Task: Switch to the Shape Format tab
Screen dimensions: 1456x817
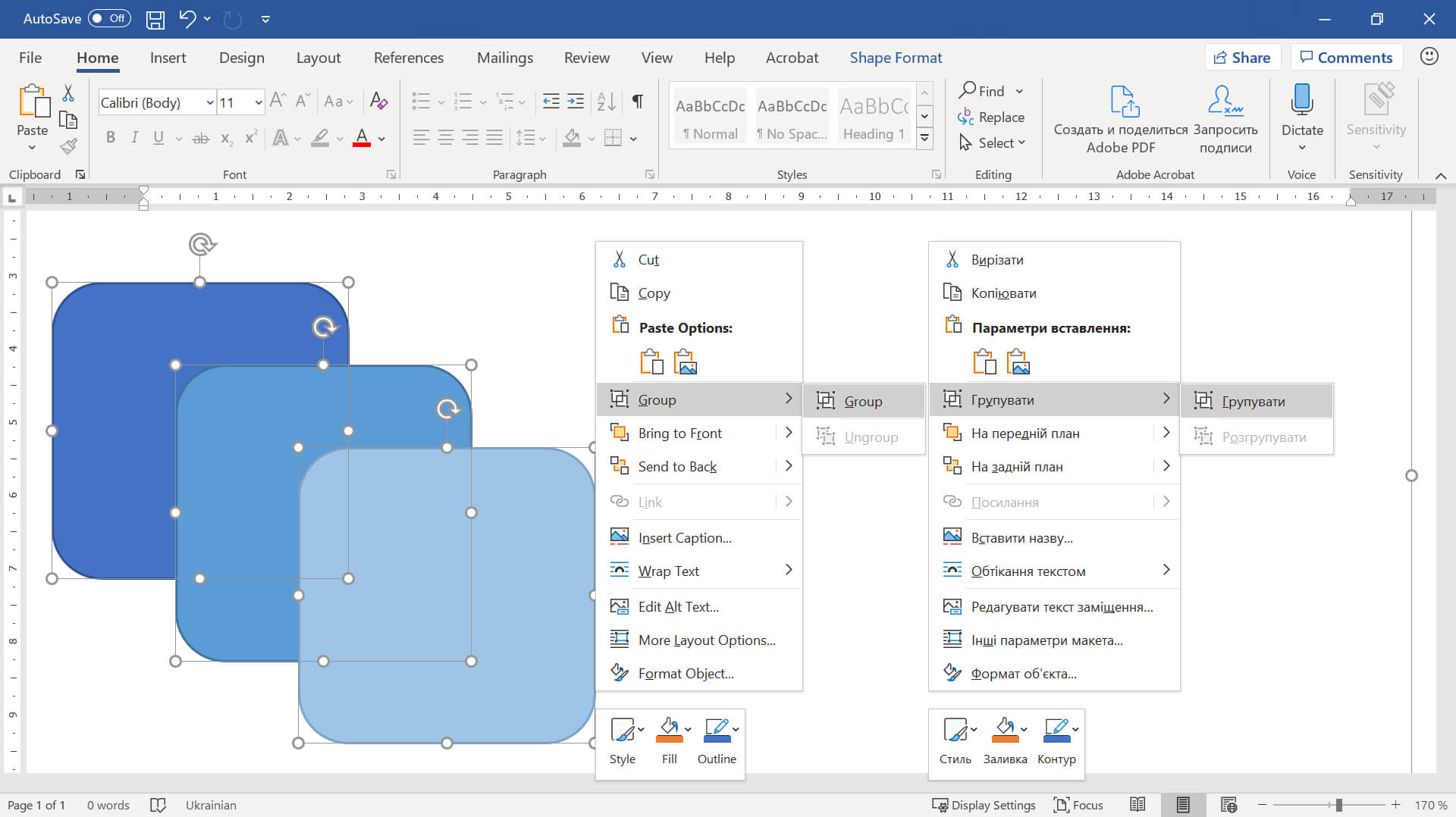Action: [896, 58]
